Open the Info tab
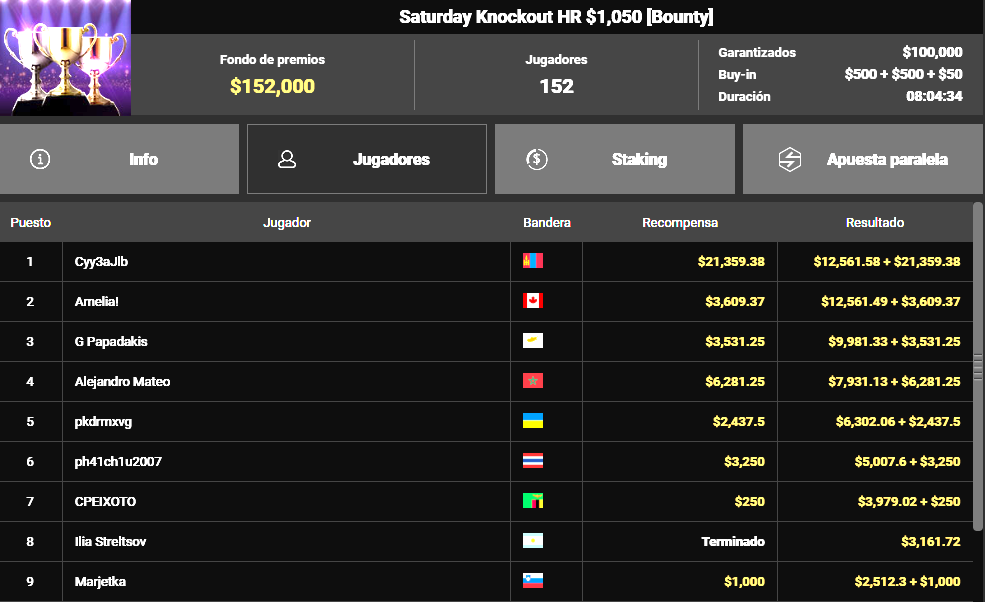This screenshot has width=985, height=602. 120,159
